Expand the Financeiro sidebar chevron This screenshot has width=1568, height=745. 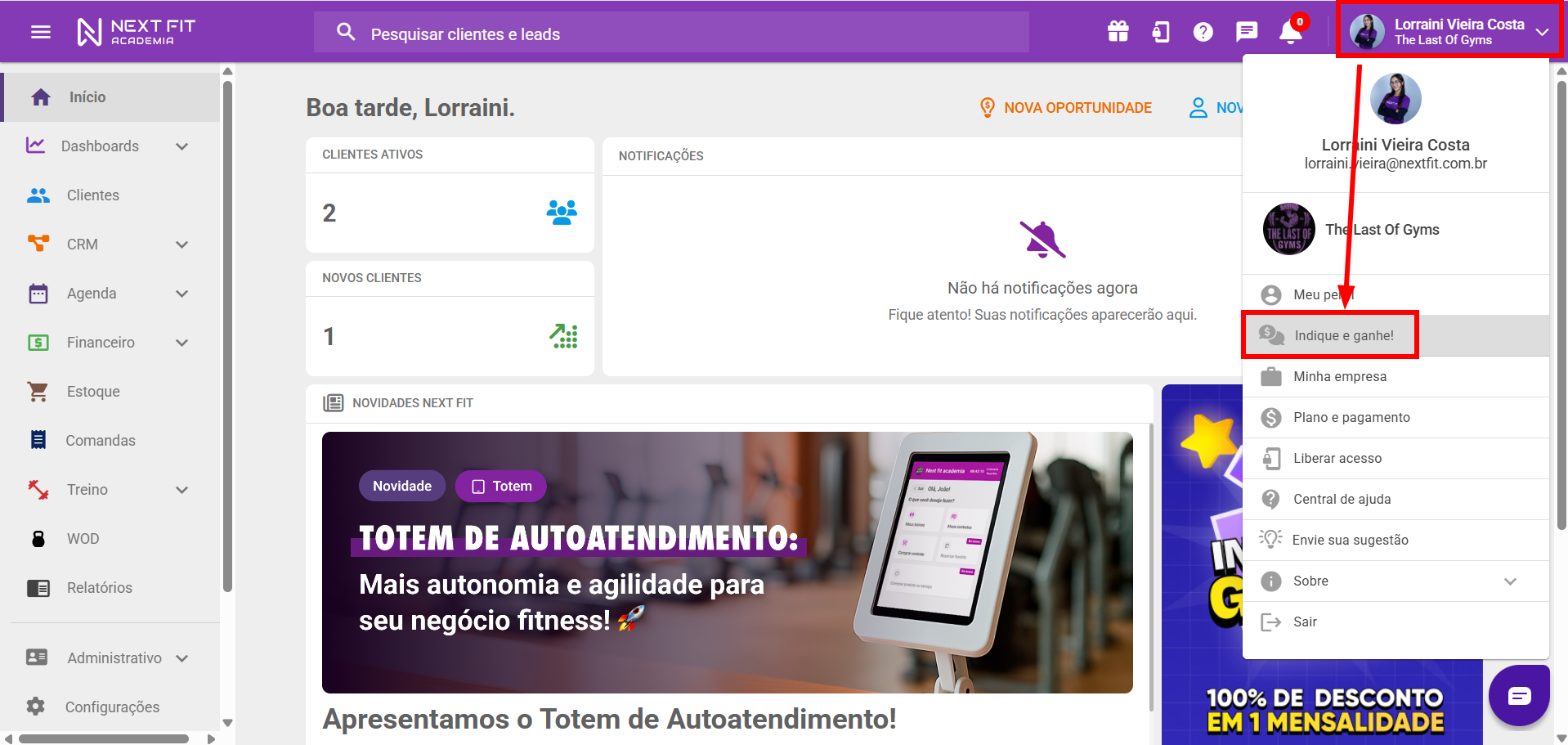(x=181, y=343)
